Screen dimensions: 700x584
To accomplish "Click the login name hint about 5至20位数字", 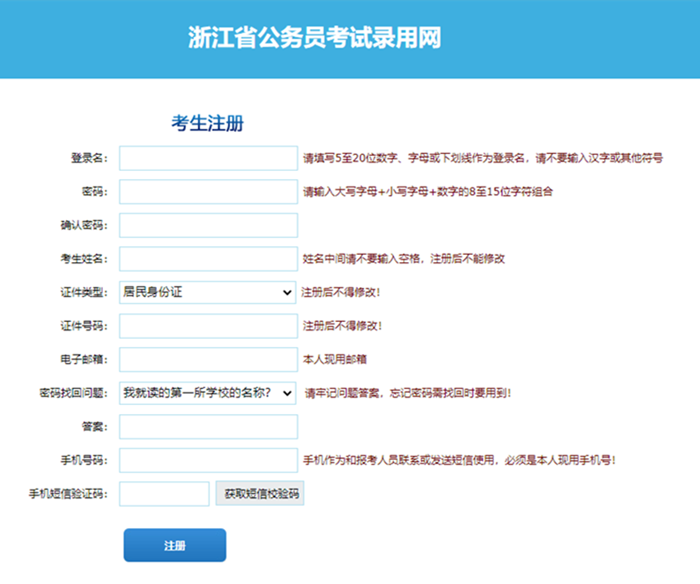I will coord(482,158).
